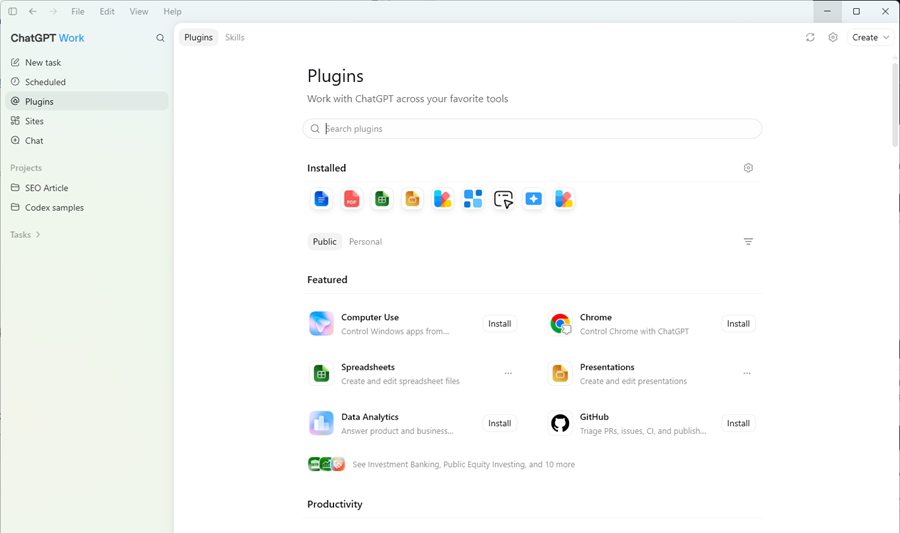This screenshot has width=900, height=533.
Task: Open the installed blue sparkle plugin icon
Action: pos(534,199)
